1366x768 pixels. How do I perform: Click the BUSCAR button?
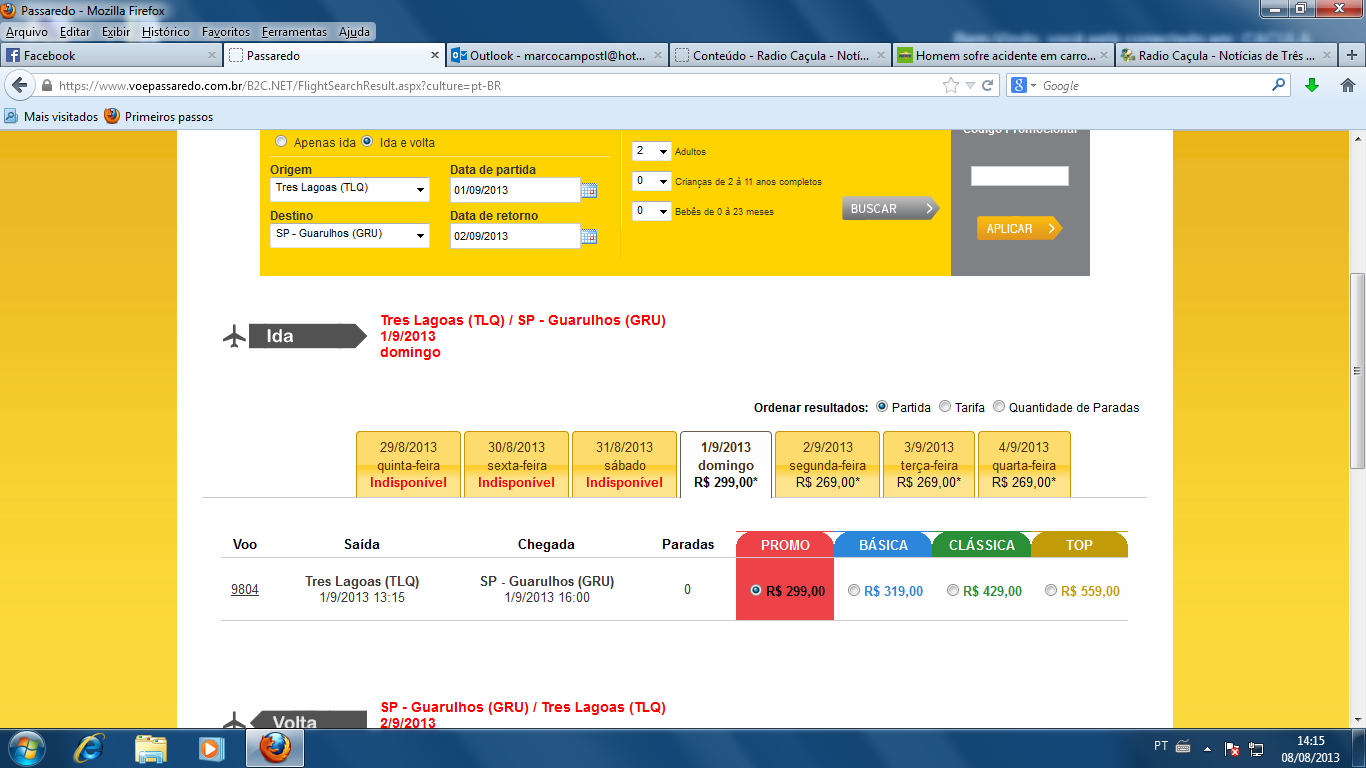[890, 209]
